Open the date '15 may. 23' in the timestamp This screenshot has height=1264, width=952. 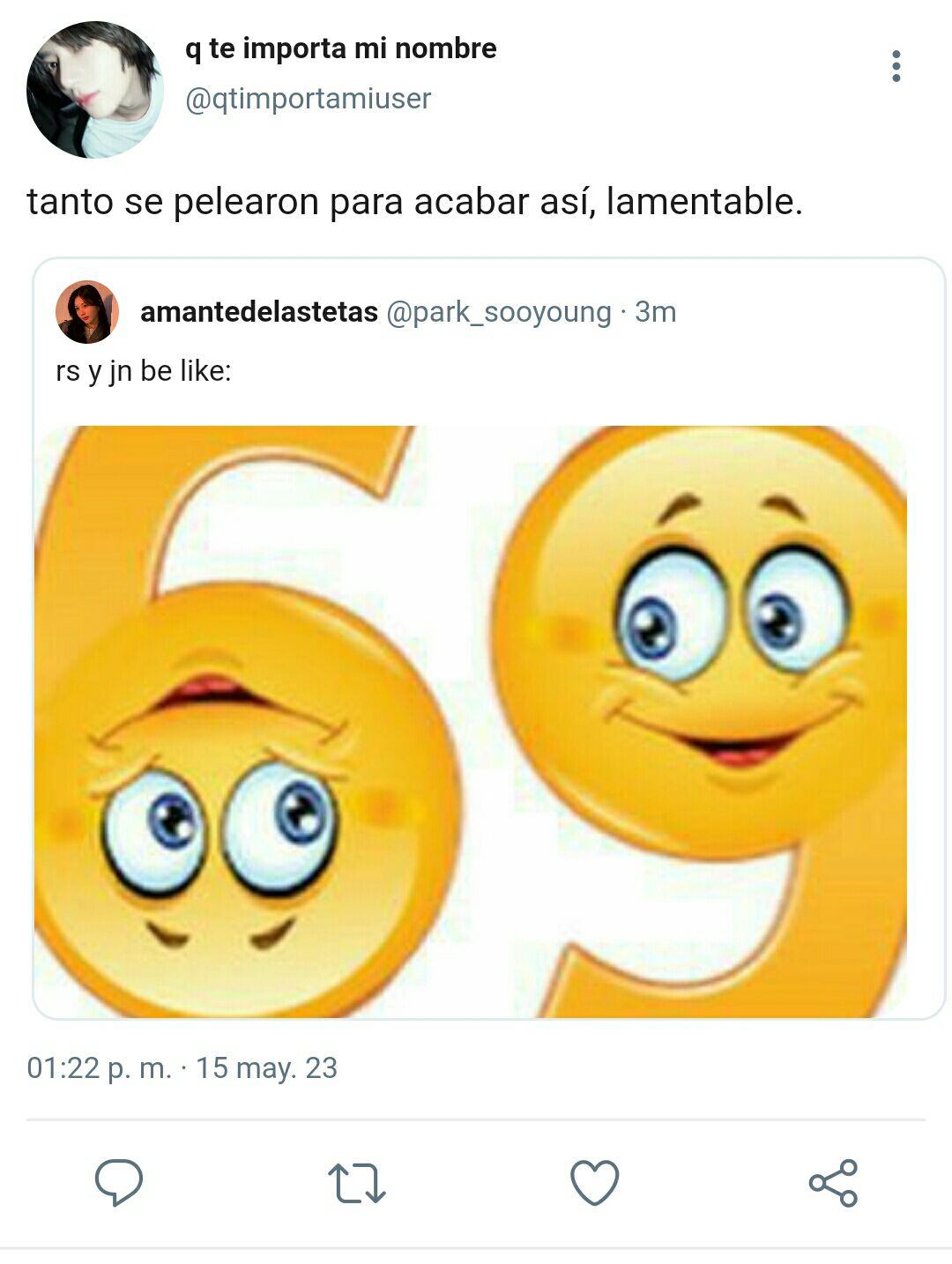click(x=266, y=1068)
